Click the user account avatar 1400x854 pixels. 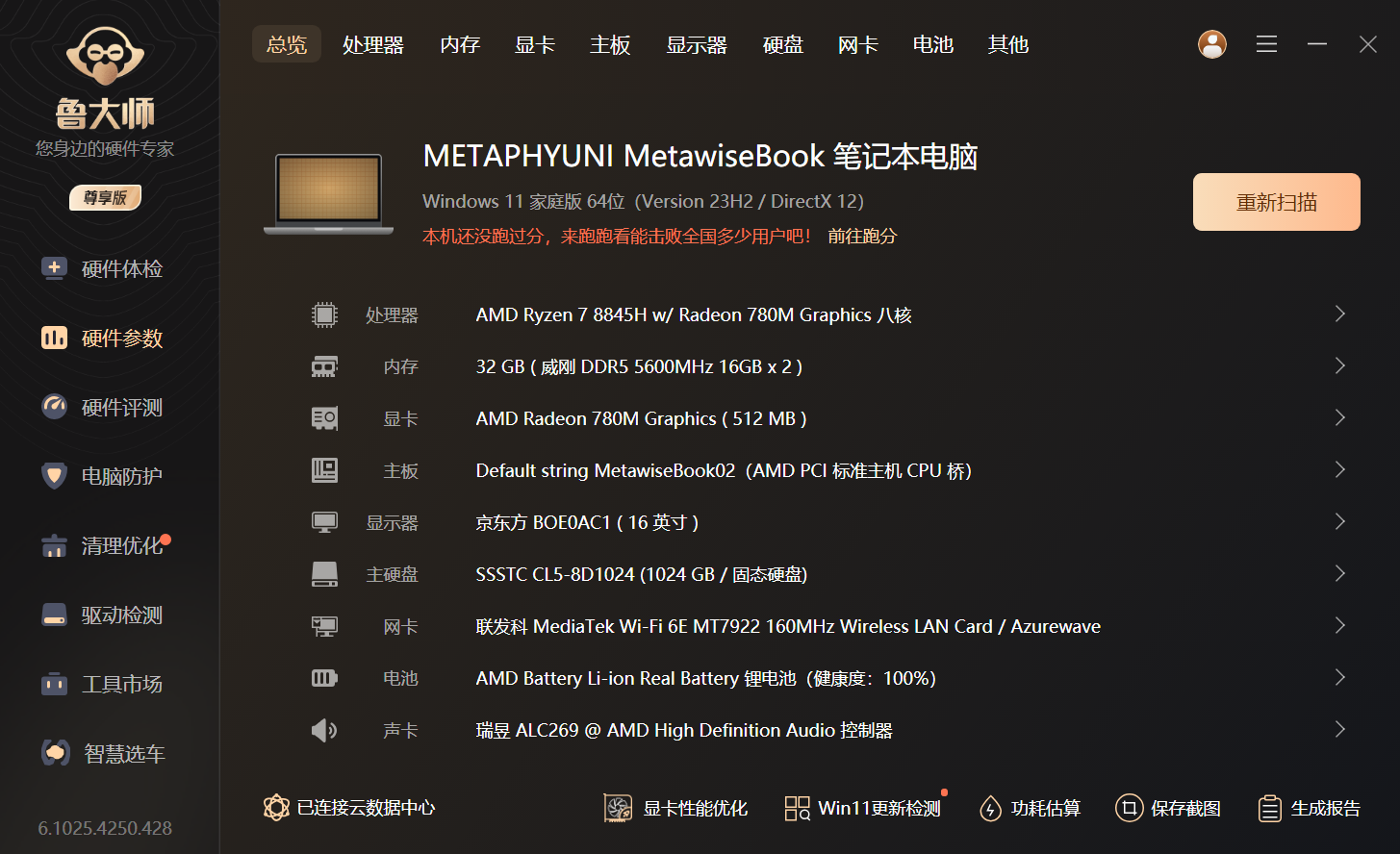tap(1212, 44)
